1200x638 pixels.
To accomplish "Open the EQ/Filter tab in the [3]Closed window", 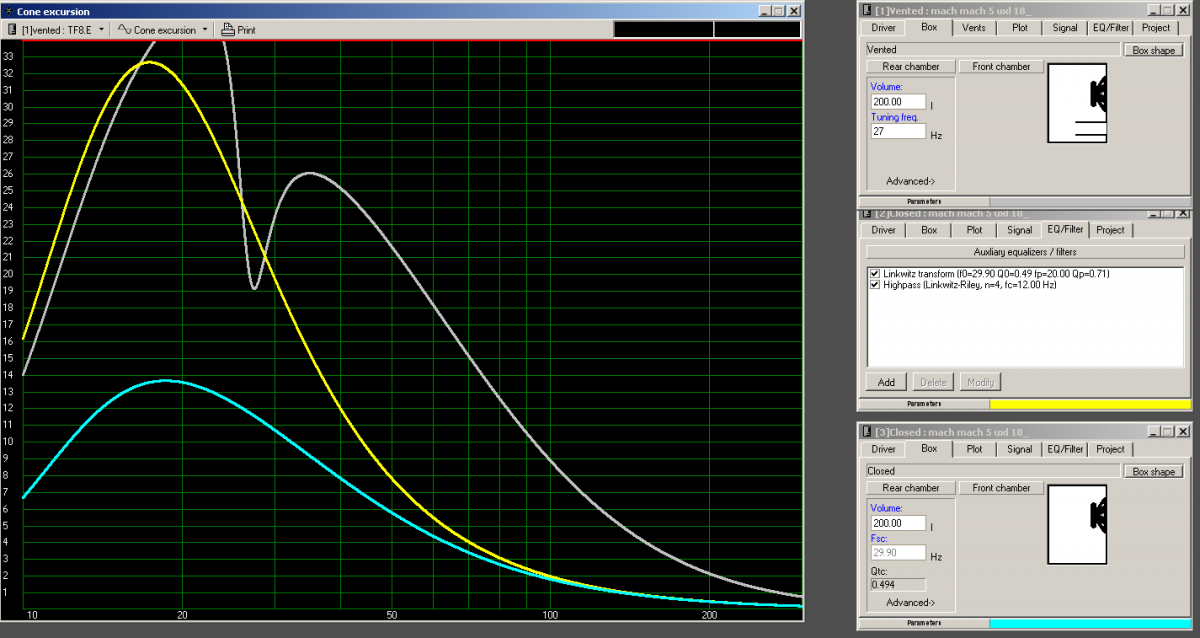I will pos(1065,449).
